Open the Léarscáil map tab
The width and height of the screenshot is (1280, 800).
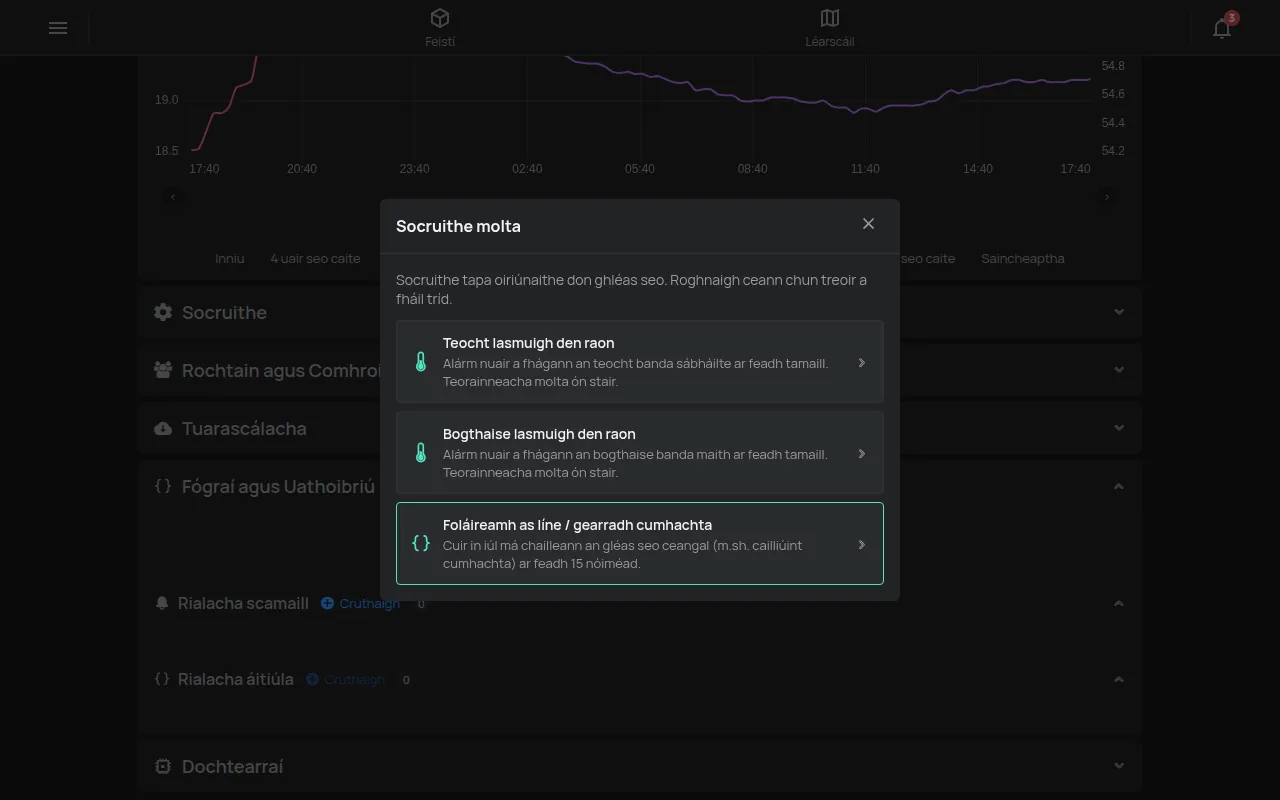click(830, 28)
